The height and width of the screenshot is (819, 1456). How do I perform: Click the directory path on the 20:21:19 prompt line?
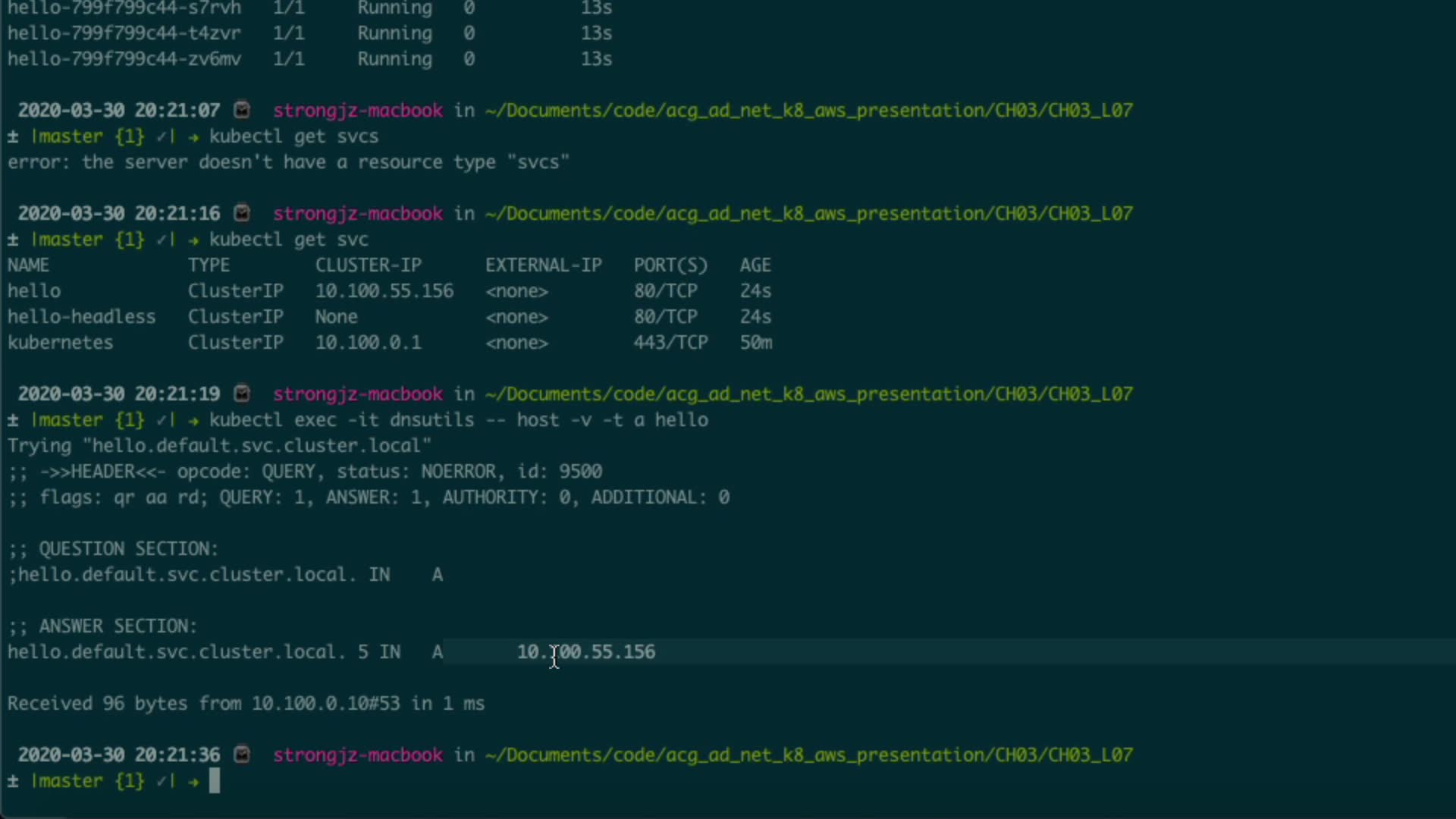coord(809,394)
